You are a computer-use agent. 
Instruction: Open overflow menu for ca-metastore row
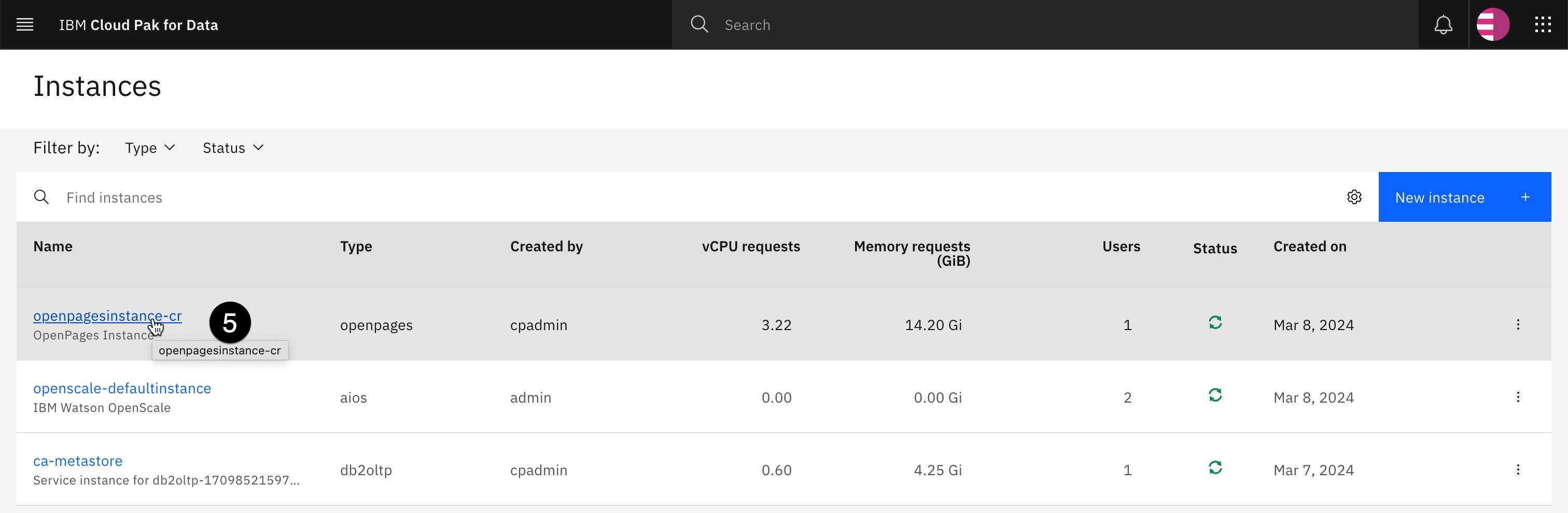pos(1518,469)
